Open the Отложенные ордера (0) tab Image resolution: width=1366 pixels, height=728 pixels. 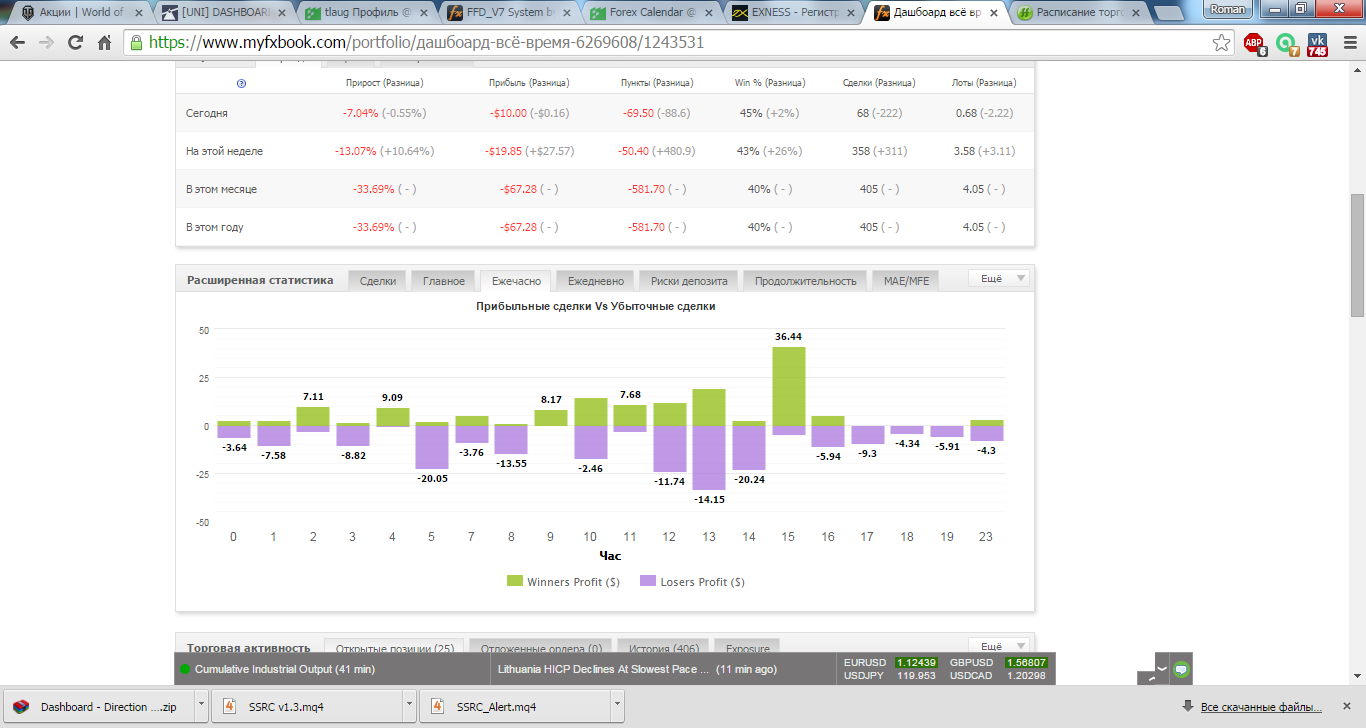(x=540, y=648)
